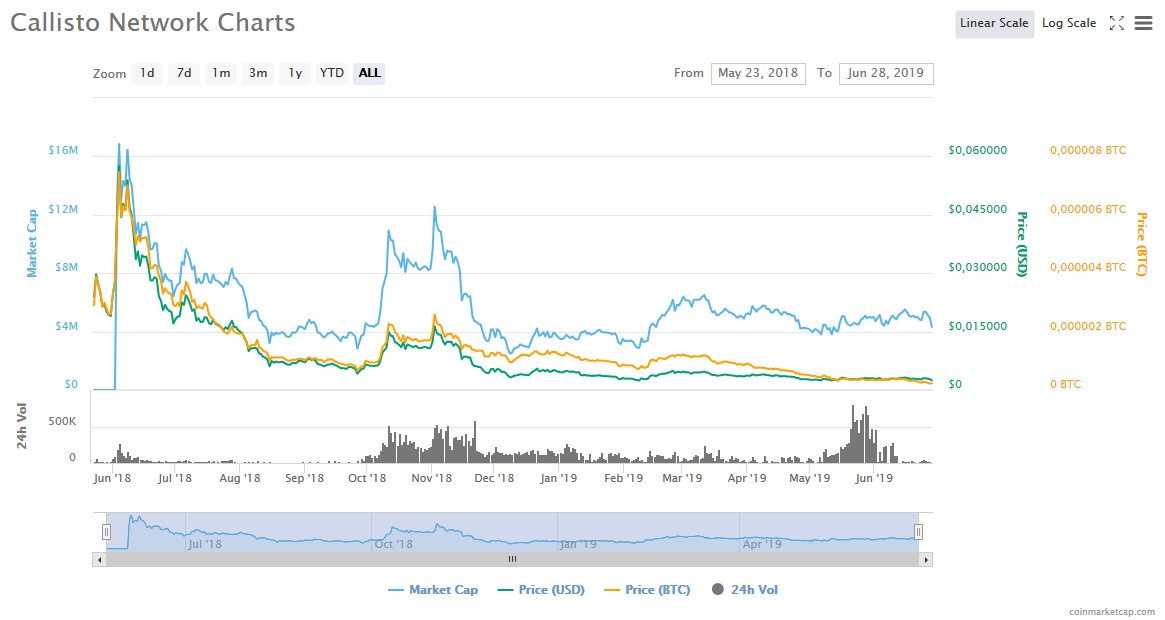This screenshot has width=1165, height=620.
Task: Click the coinmarketcap.com credit link
Action: (x=1112, y=612)
